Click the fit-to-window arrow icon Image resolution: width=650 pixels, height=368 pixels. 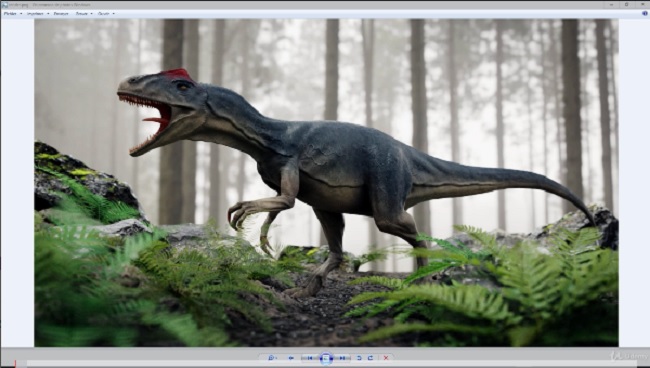[291, 358]
